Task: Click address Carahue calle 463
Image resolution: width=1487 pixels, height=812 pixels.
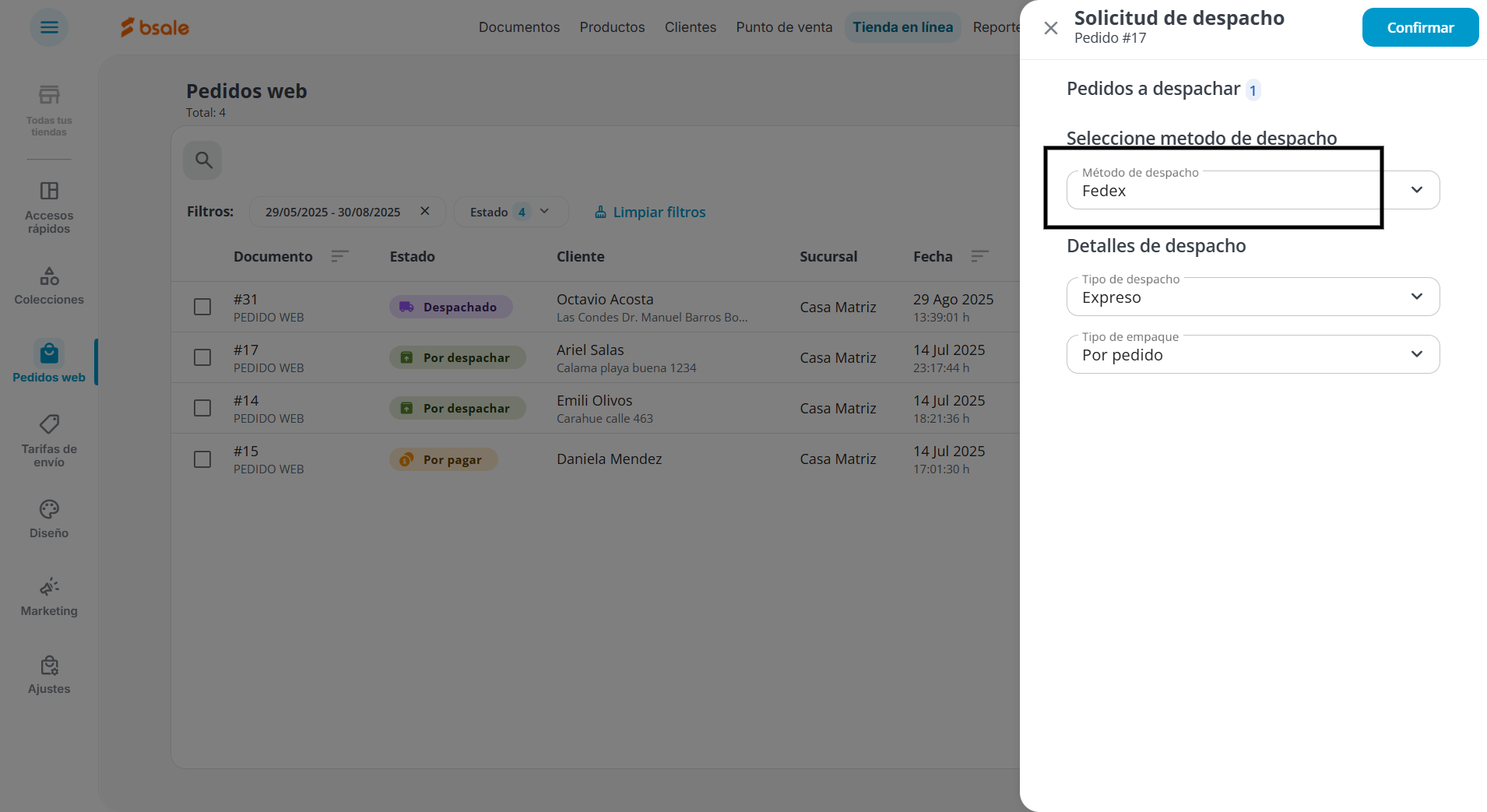Action: (x=604, y=418)
